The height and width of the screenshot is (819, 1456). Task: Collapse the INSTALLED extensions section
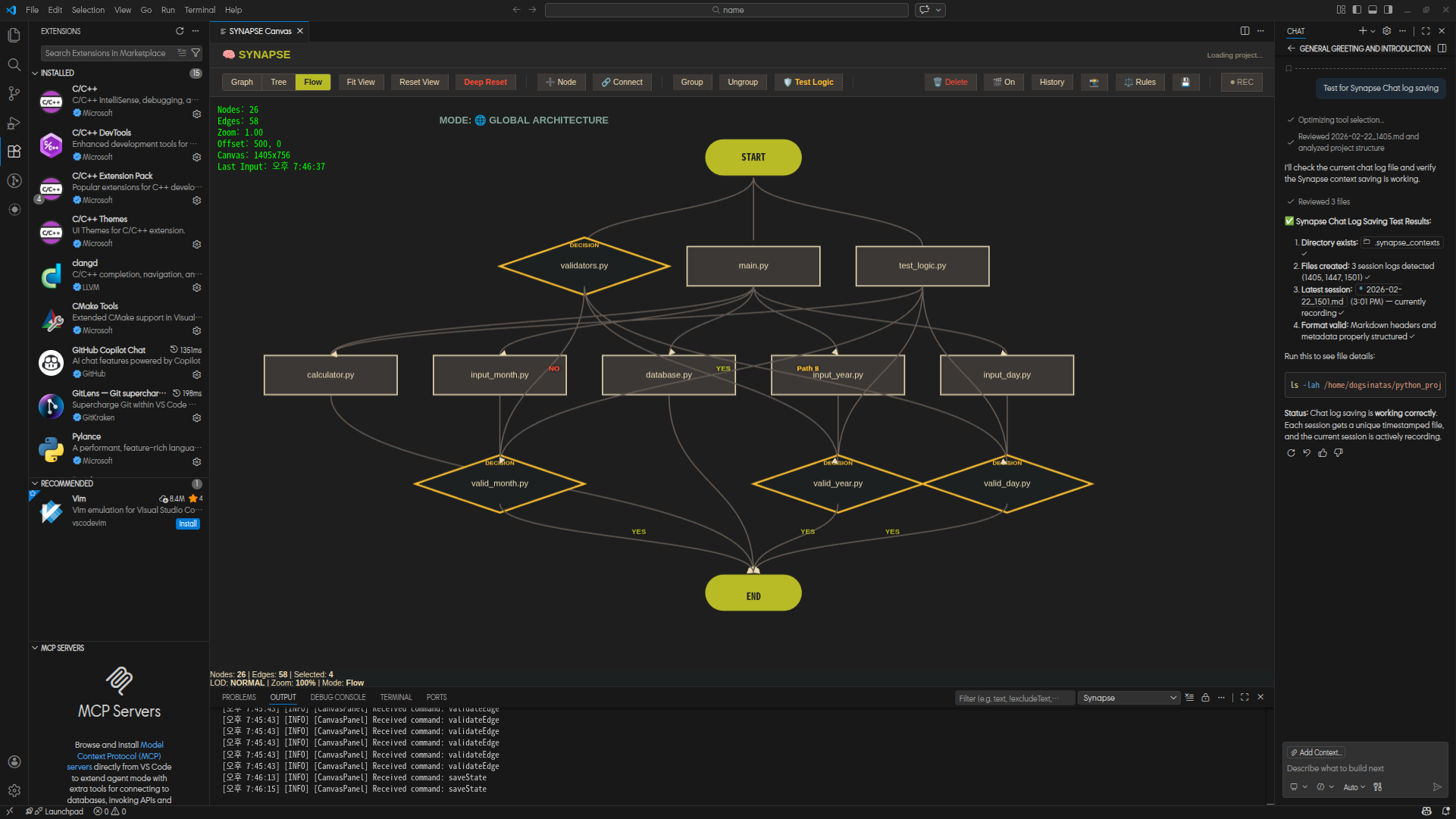35,73
